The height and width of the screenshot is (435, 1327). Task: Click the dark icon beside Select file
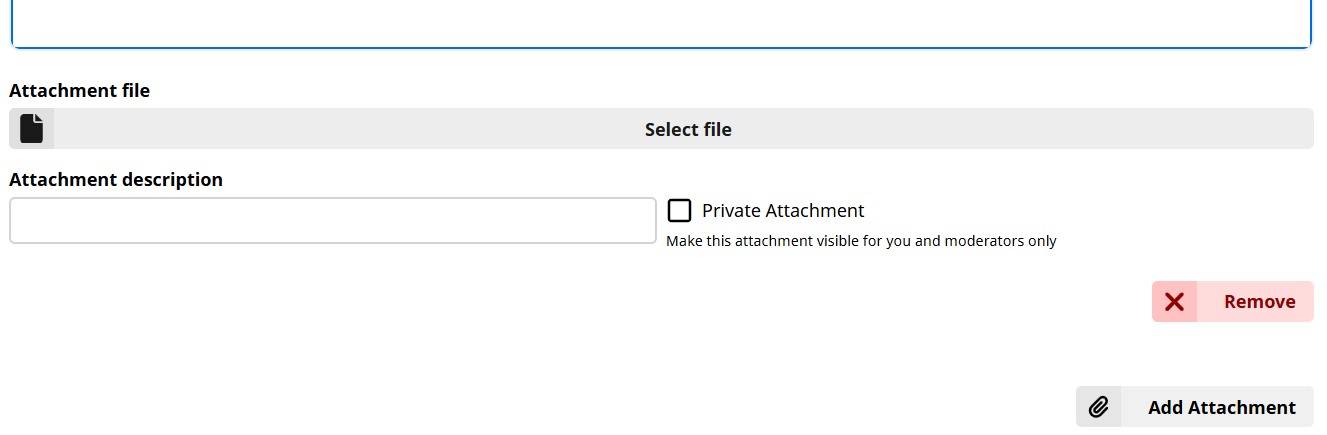(32, 129)
